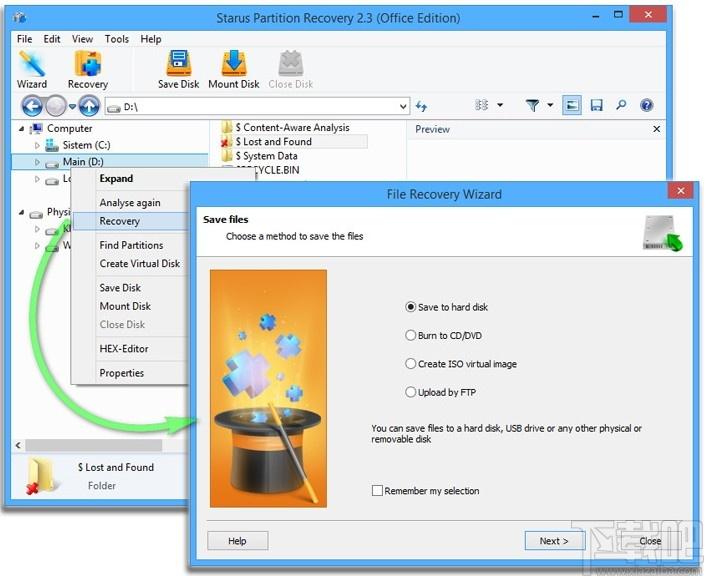
Task: Click the Save Disk toolbar icon
Action: coord(178,69)
